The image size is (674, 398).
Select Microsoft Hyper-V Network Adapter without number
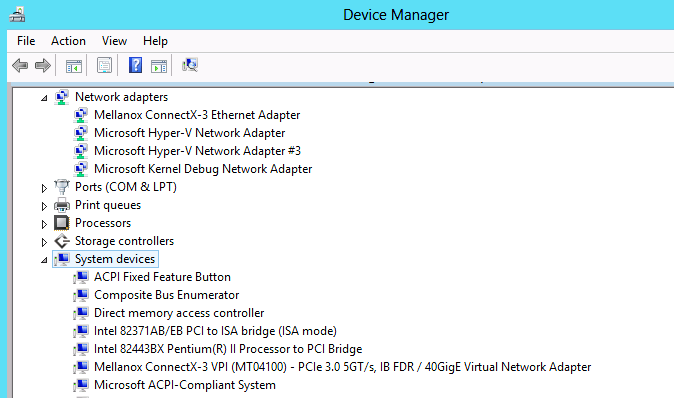click(x=190, y=133)
